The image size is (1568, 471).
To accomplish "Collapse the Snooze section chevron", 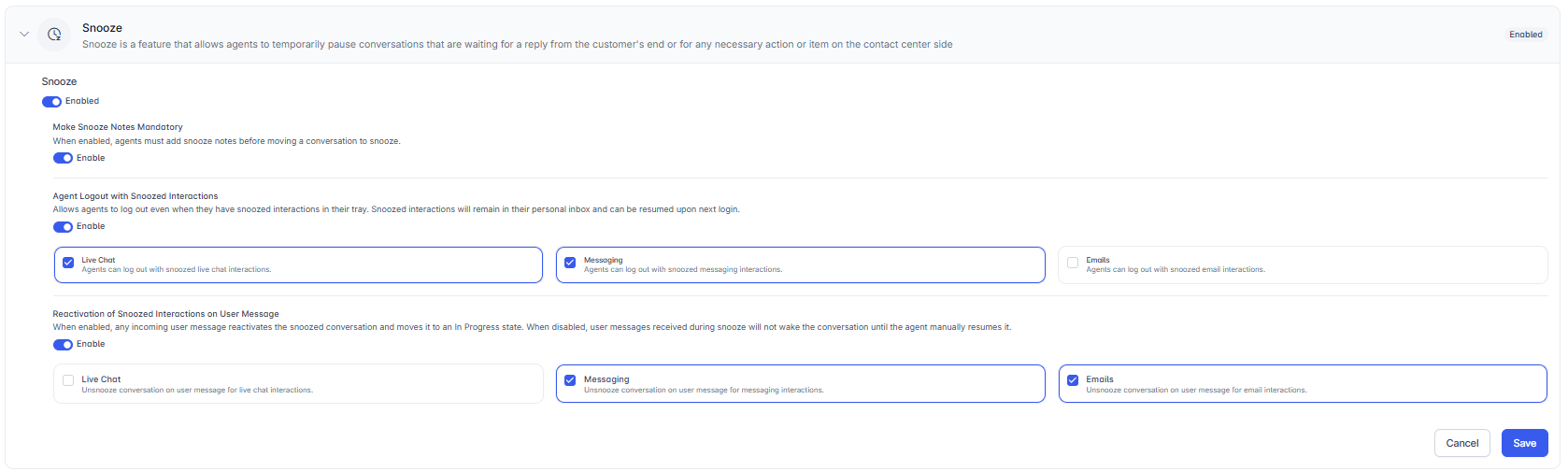I will click(24, 35).
